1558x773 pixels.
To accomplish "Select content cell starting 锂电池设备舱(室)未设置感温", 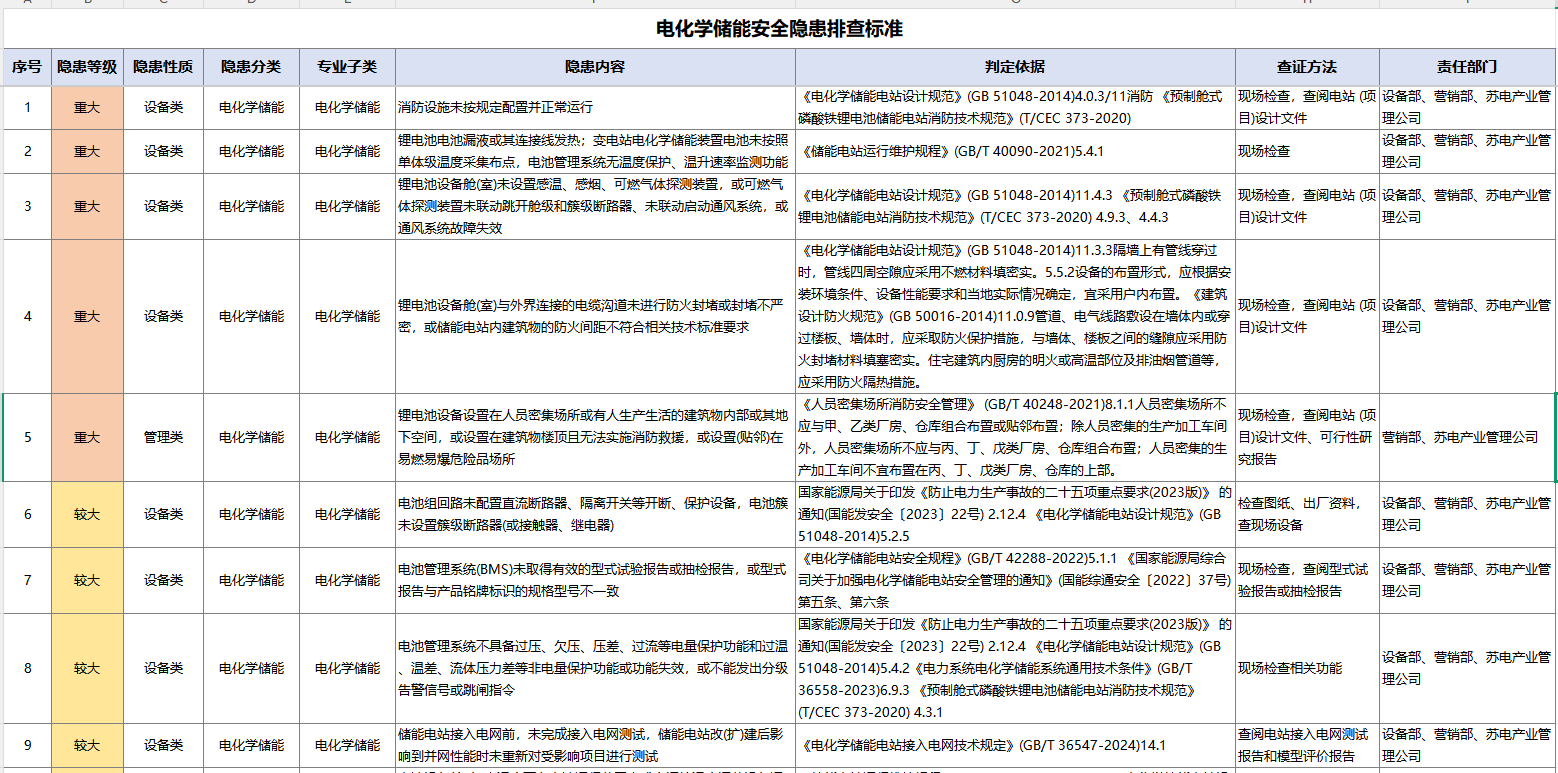I will coord(595,206).
